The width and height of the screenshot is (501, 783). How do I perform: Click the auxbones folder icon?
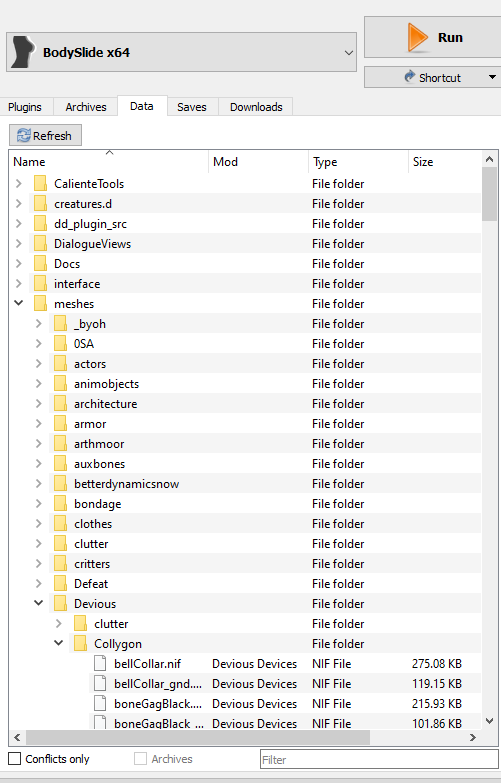point(60,463)
